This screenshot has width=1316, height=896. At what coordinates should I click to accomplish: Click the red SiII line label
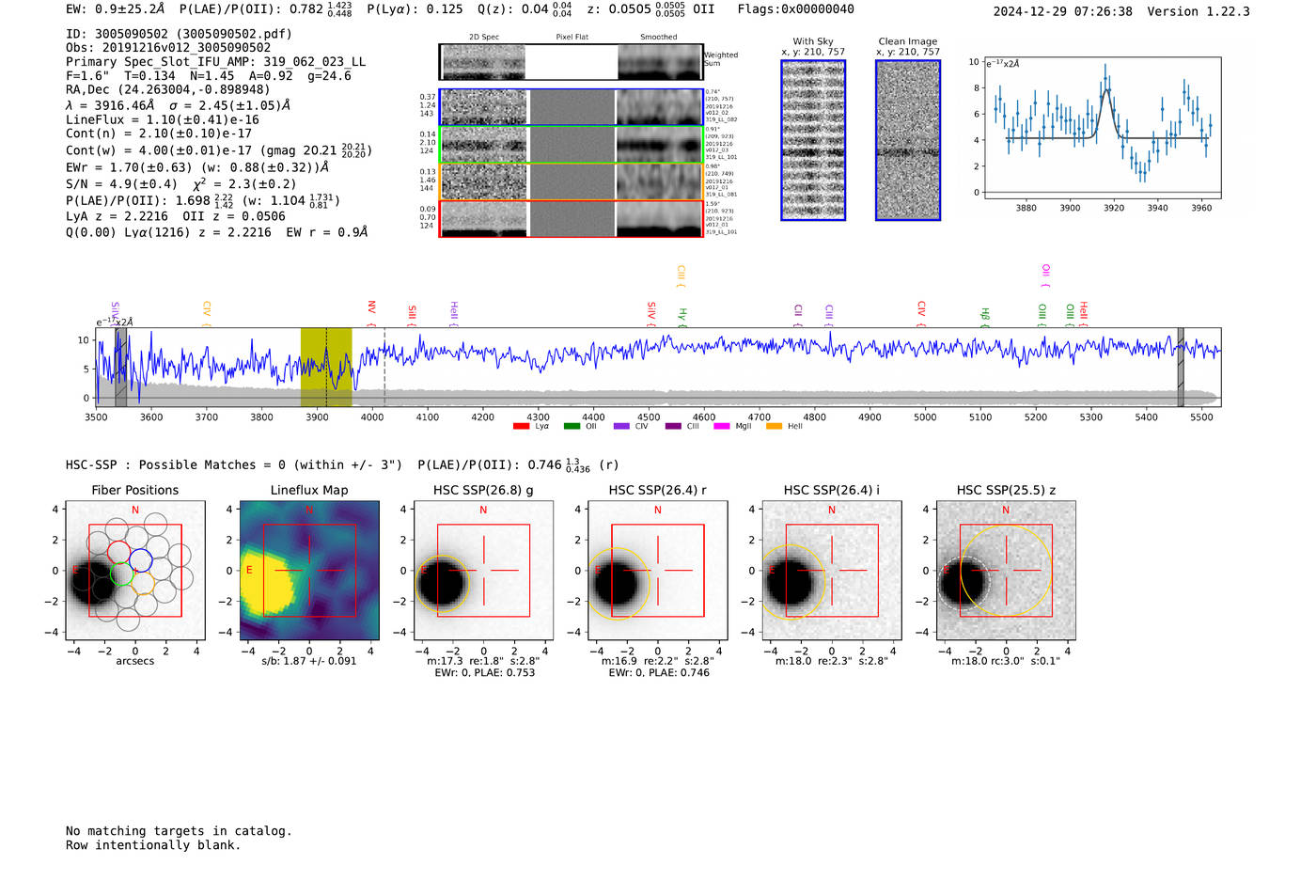pos(412,314)
